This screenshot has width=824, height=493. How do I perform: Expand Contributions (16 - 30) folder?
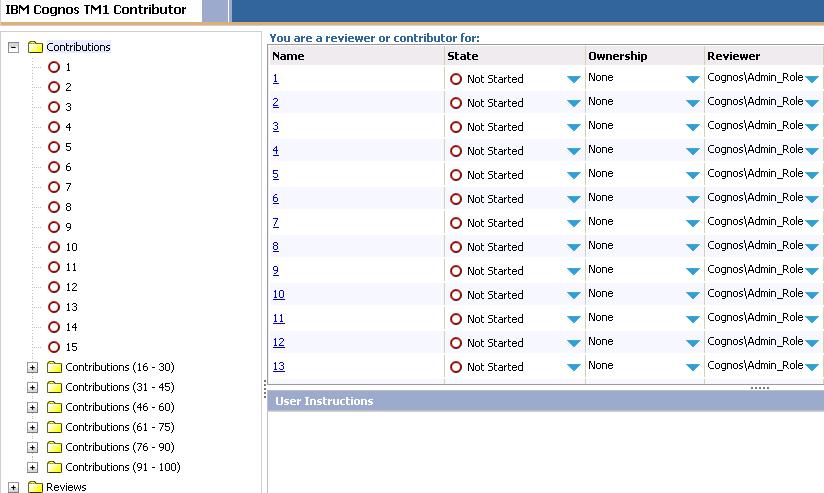pos(33,367)
